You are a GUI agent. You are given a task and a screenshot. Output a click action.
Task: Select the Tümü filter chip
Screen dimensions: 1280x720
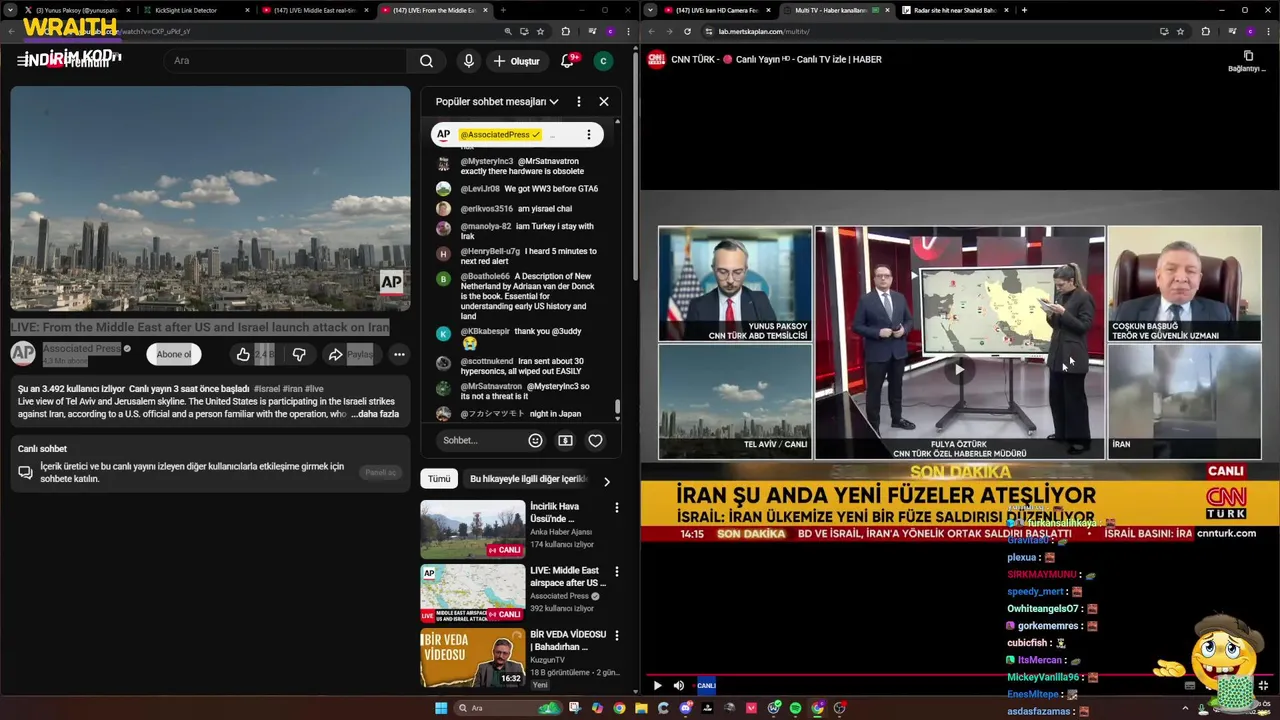coord(439,479)
